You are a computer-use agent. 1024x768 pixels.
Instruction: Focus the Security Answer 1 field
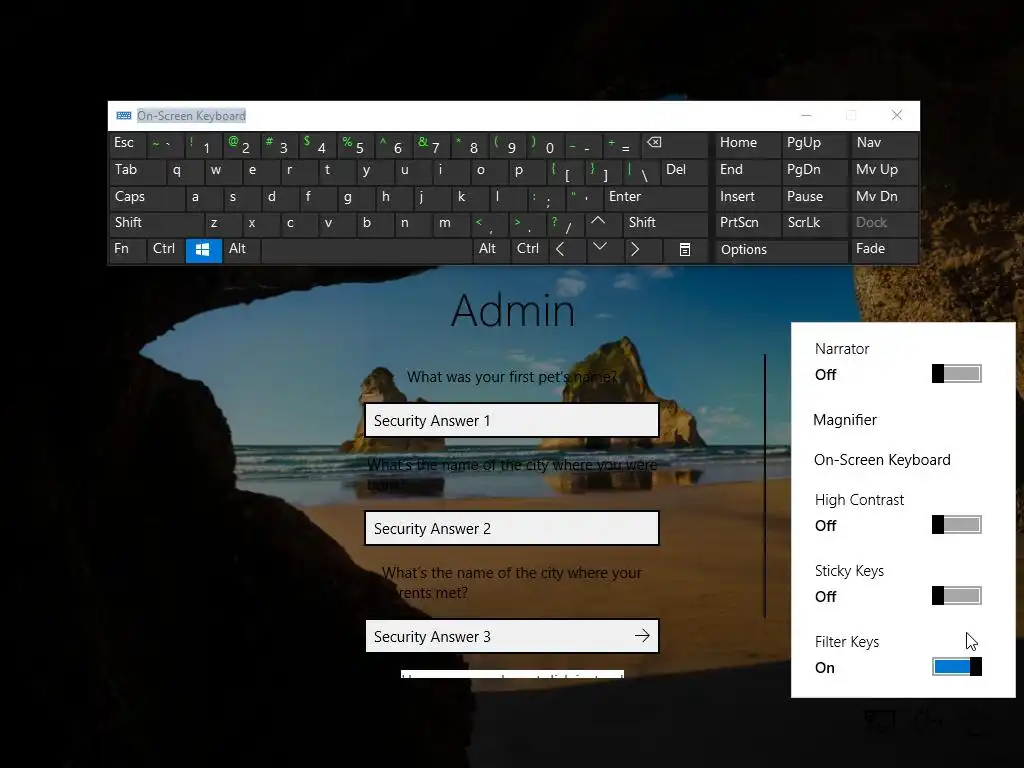[x=511, y=420]
